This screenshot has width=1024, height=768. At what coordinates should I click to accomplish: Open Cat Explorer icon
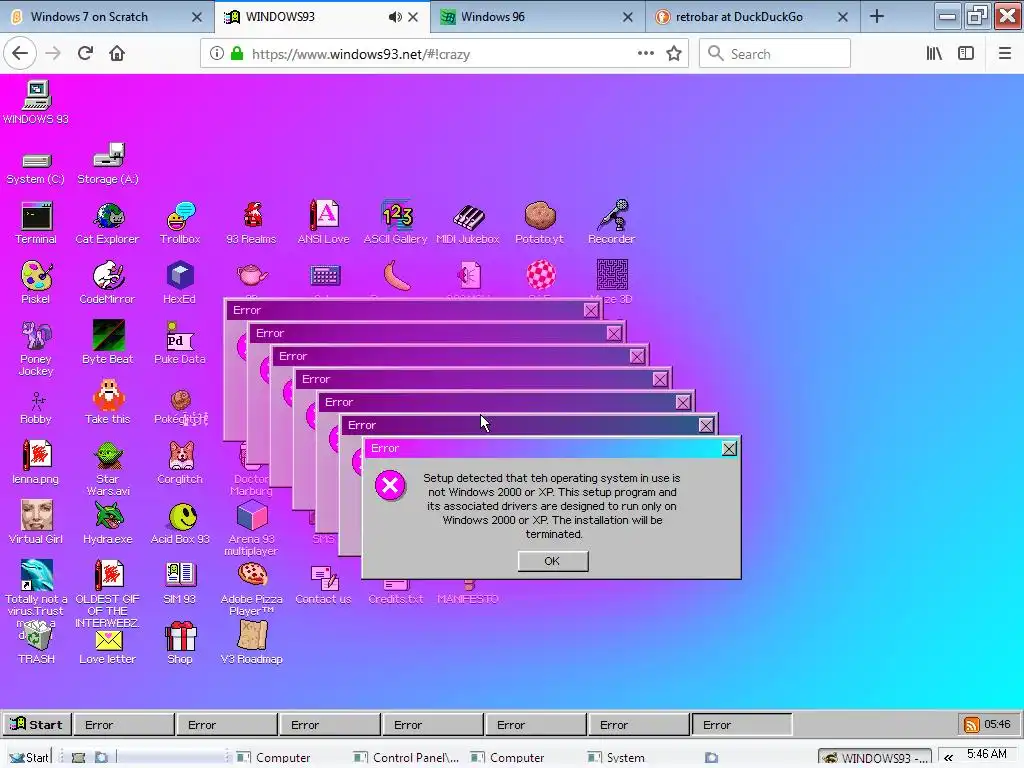pos(107,223)
